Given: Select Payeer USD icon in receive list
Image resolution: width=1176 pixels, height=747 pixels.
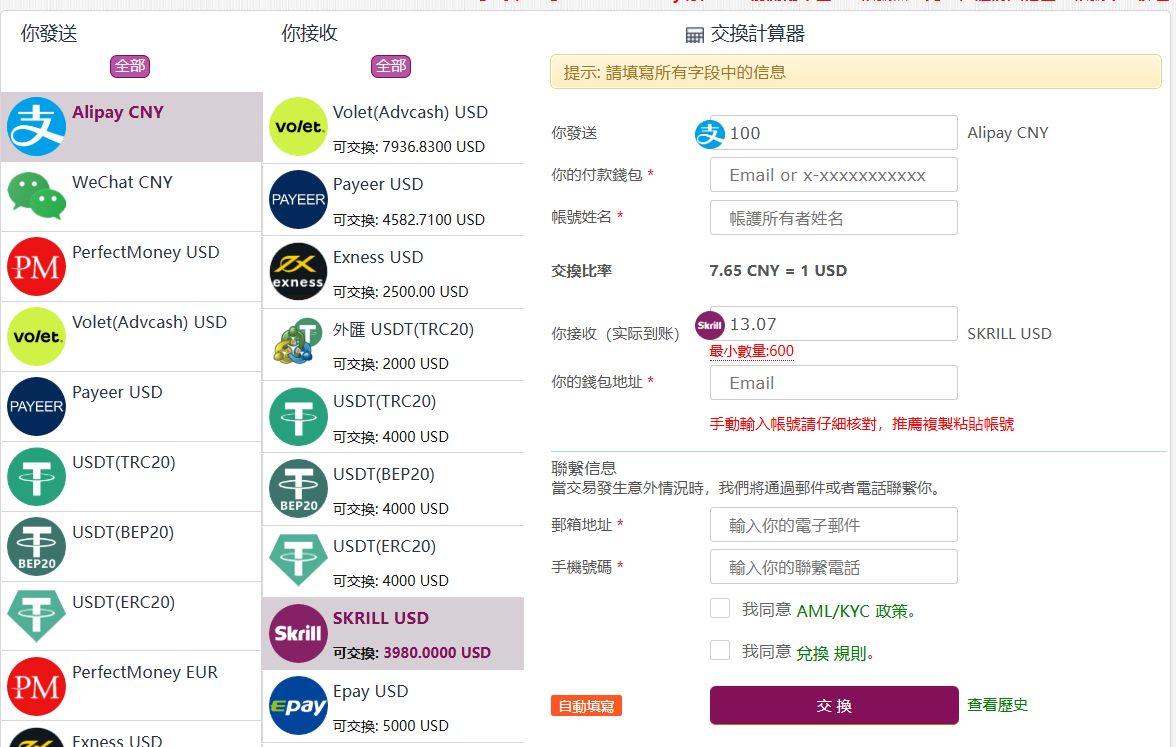Looking at the screenshot, I should click(x=298, y=200).
